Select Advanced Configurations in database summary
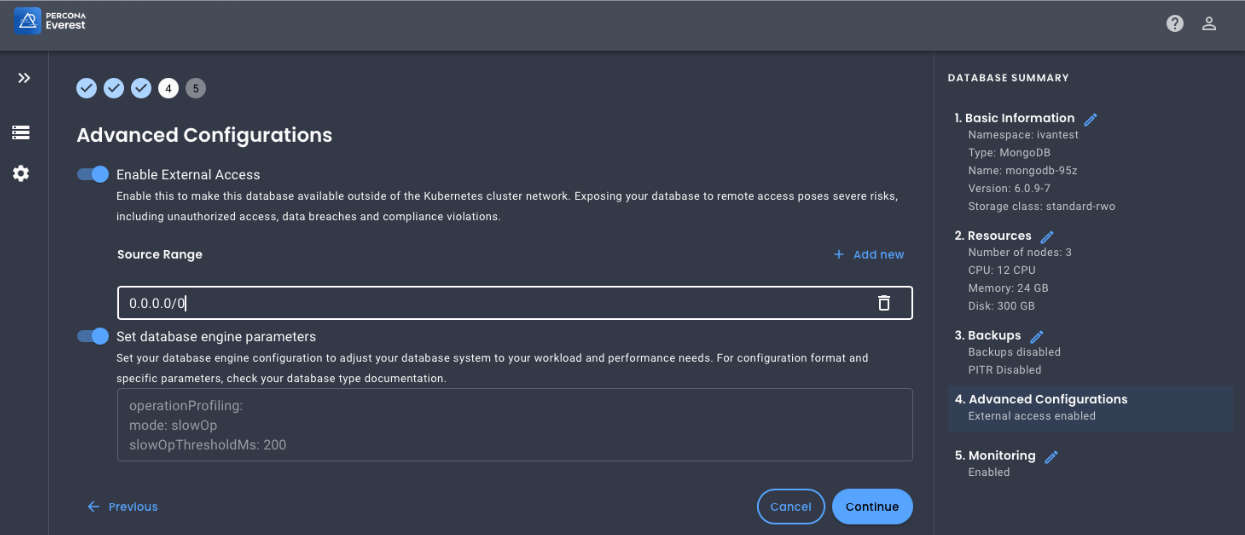The width and height of the screenshot is (1245, 535). tap(1047, 399)
